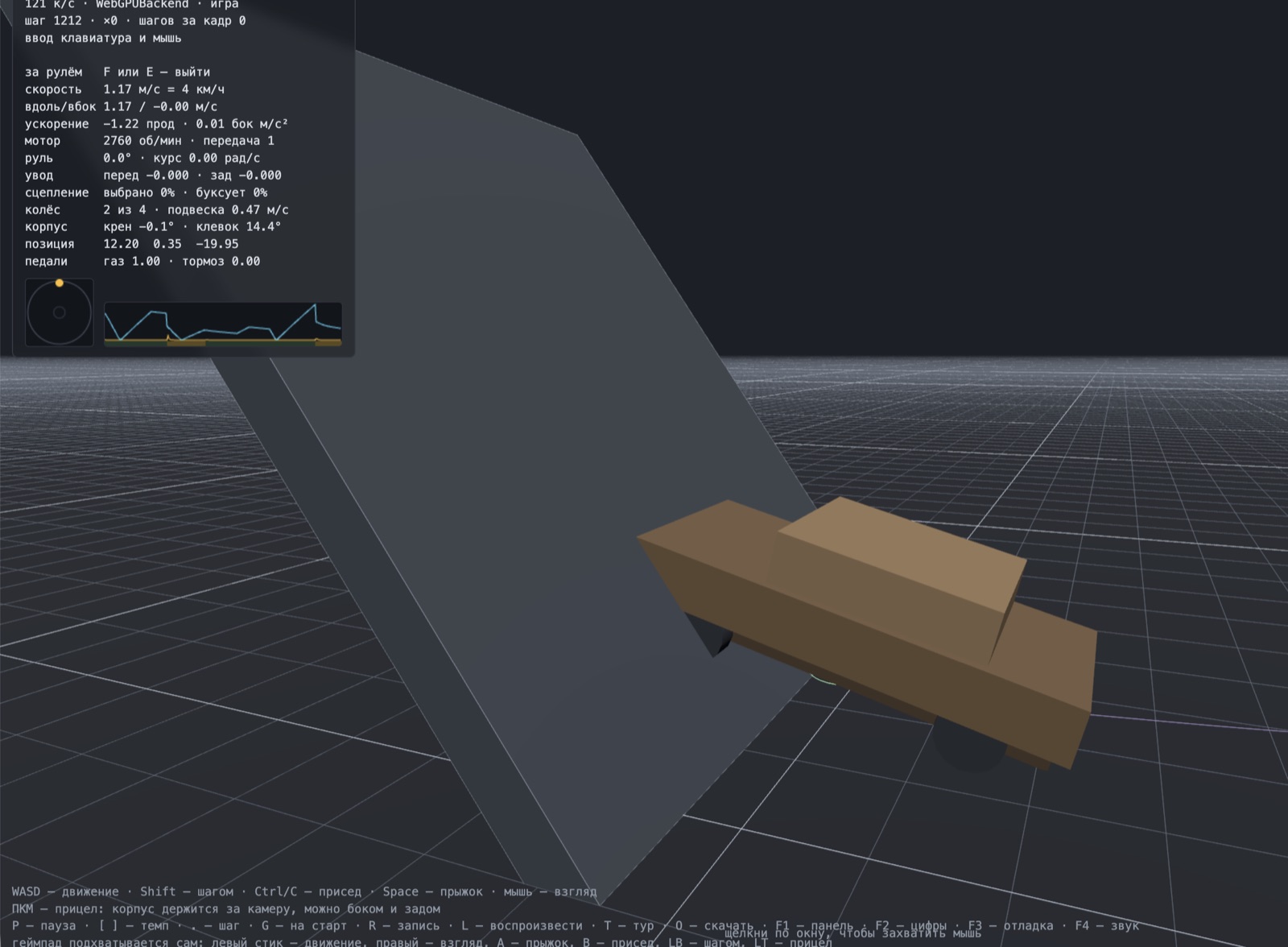This screenshot has height=947, width=1288.
Task: Click the 'F3 — отладка' hint
Action: (x=1010, y=925)
